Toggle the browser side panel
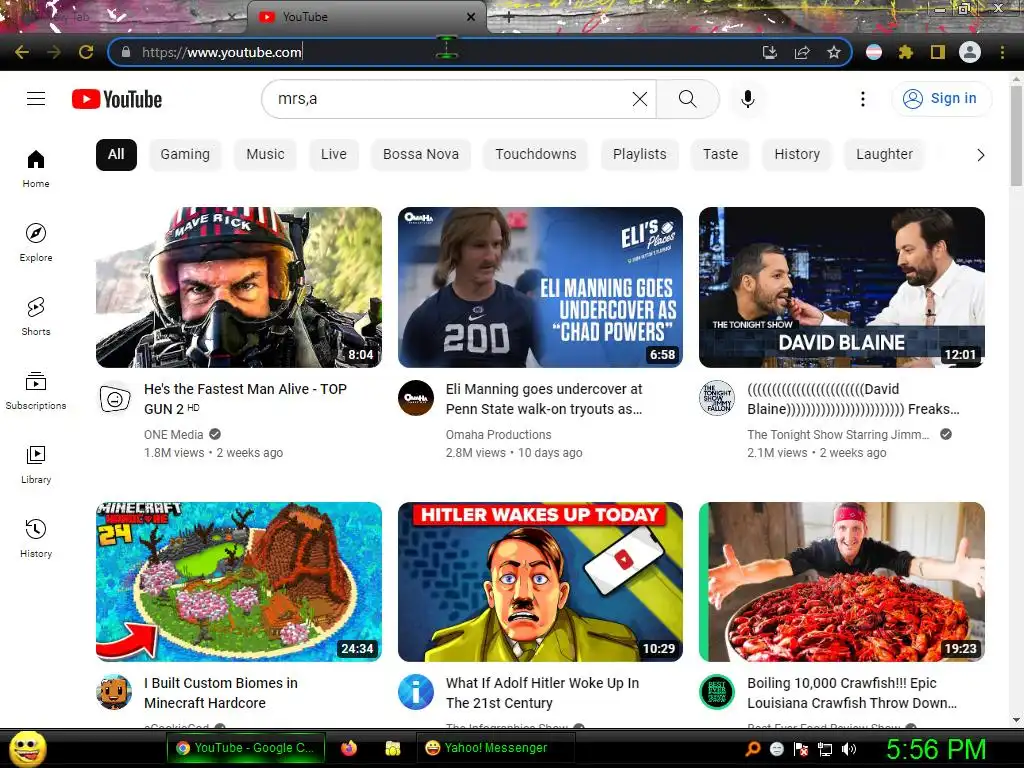 click(x=938, y=52)
